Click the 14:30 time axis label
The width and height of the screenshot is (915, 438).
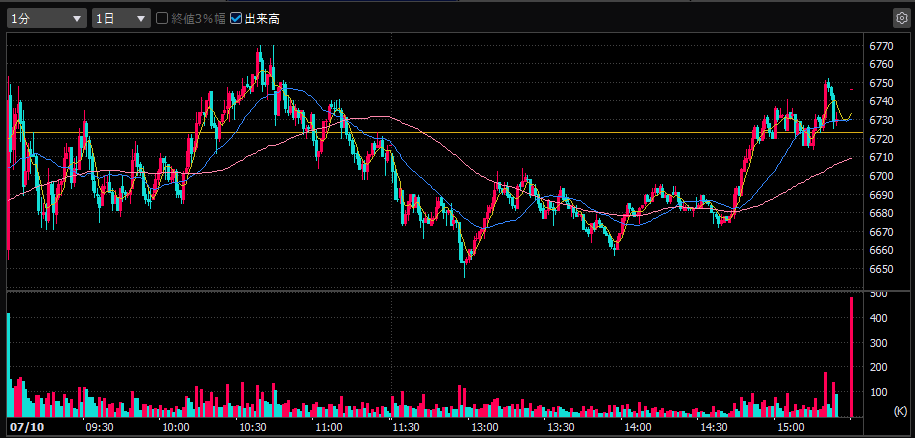pos(714,426)
